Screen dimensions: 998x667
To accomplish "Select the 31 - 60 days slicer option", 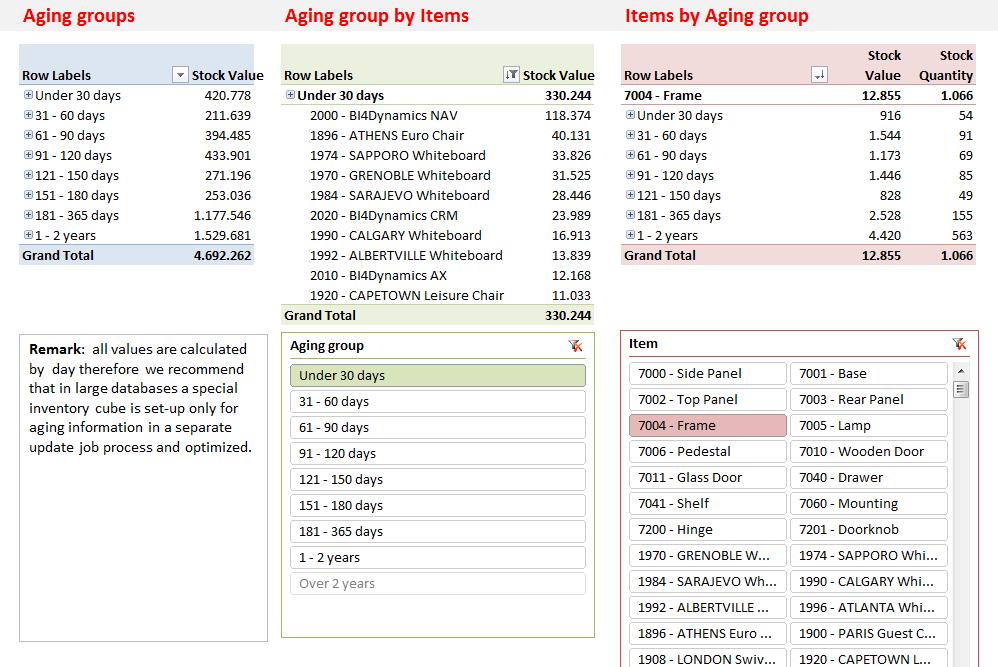I will [x=437, y=401].
